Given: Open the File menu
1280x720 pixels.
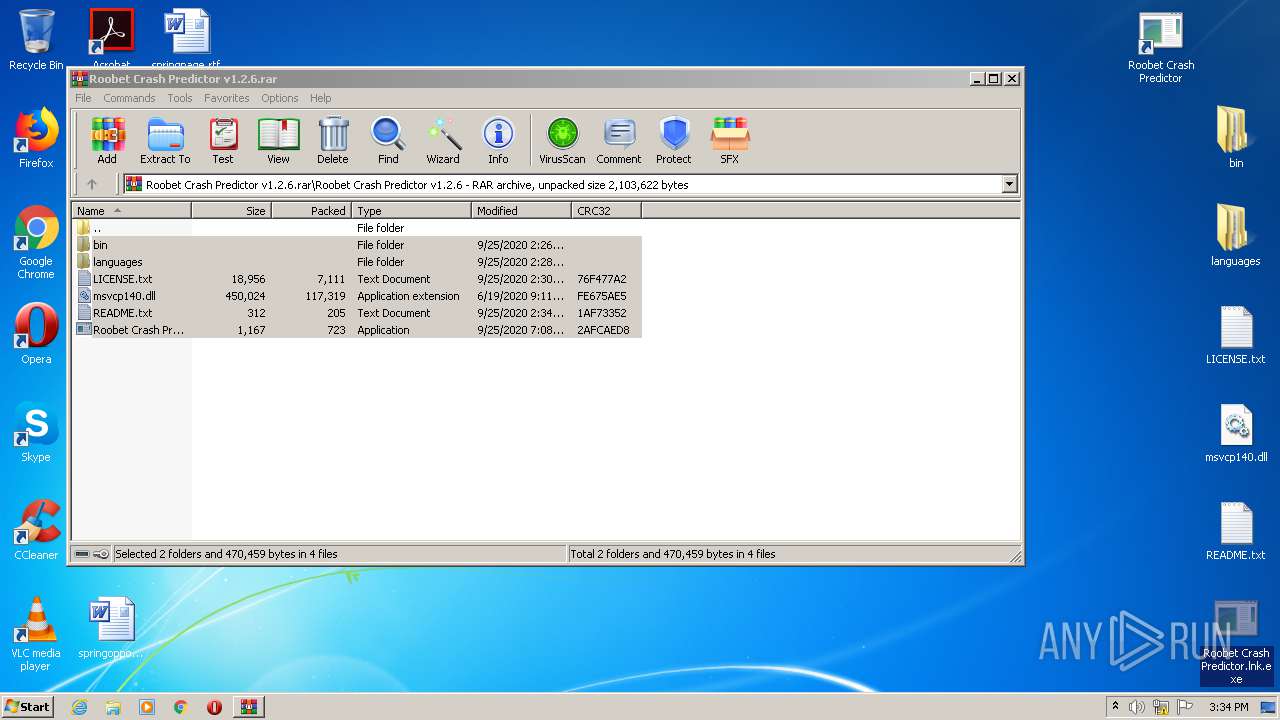Looking at the screenshot, I should [x=83, y=98].
